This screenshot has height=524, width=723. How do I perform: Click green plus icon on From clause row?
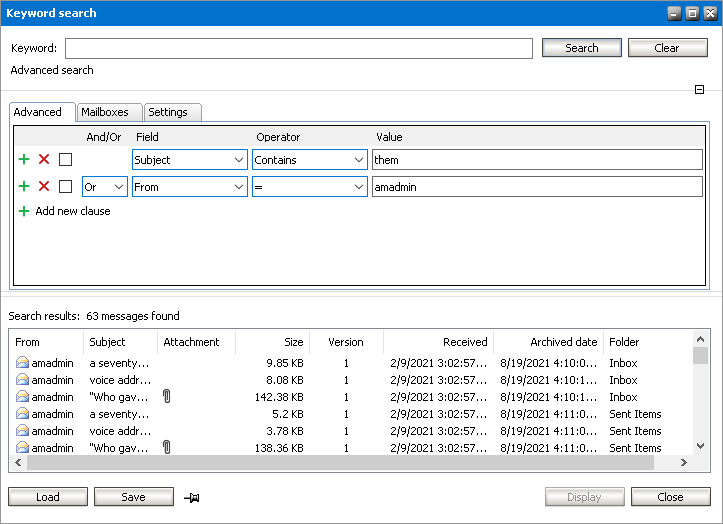click(24, 186)
